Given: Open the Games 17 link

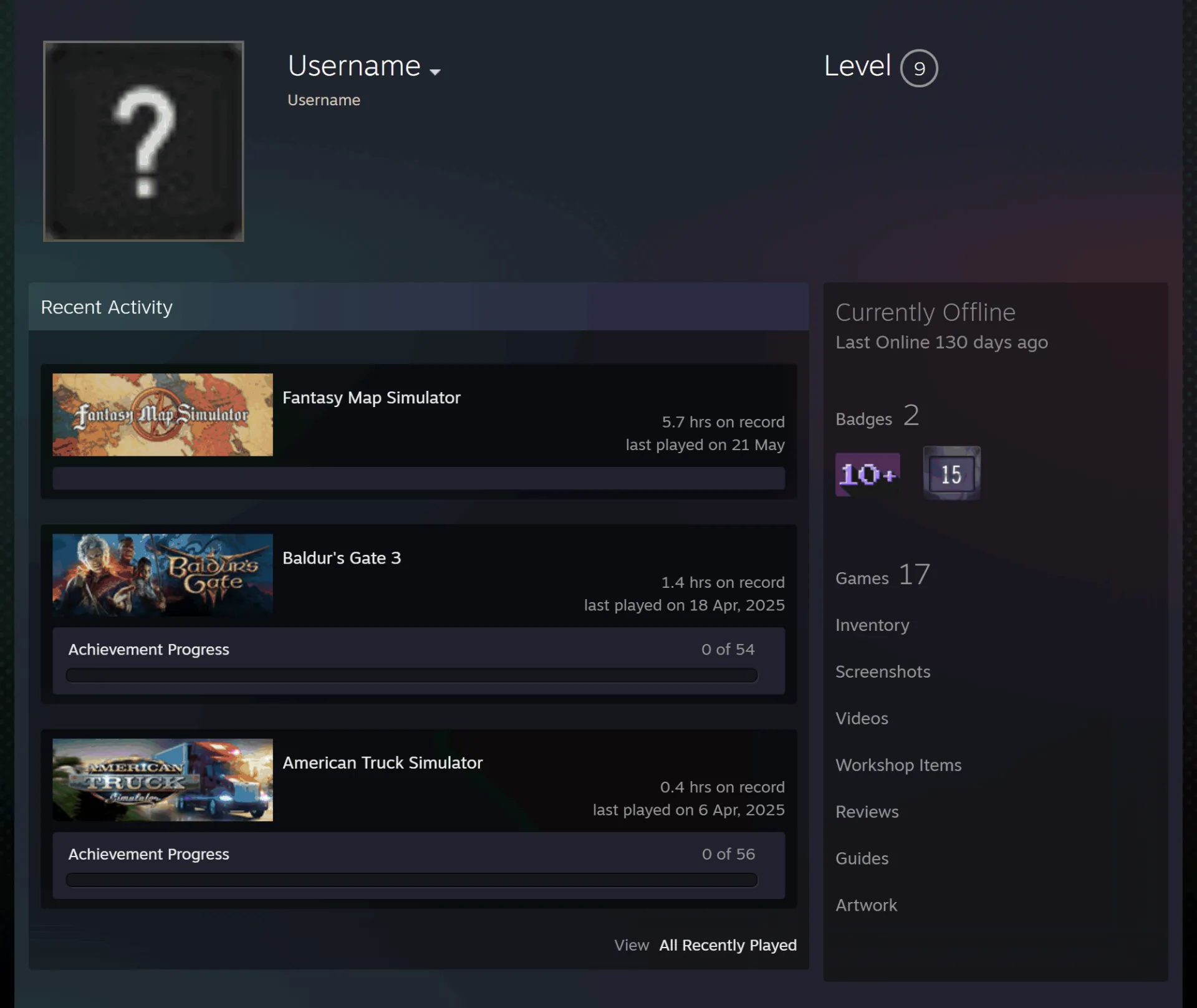Looking at the screenshot, I should pos(883,575).
